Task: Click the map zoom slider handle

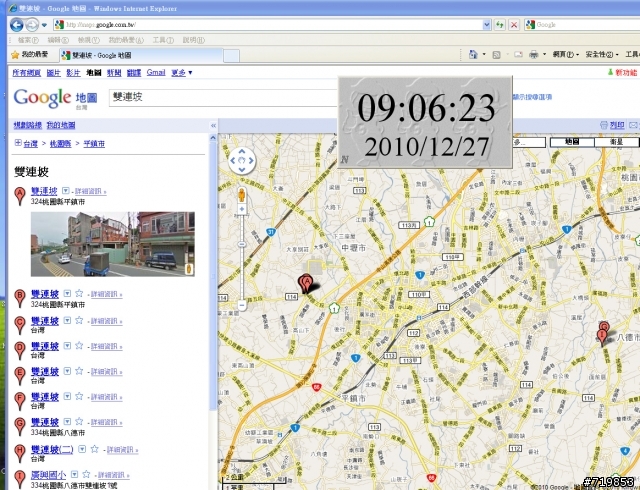Action: pyautogui.click(x=242, y=244)
